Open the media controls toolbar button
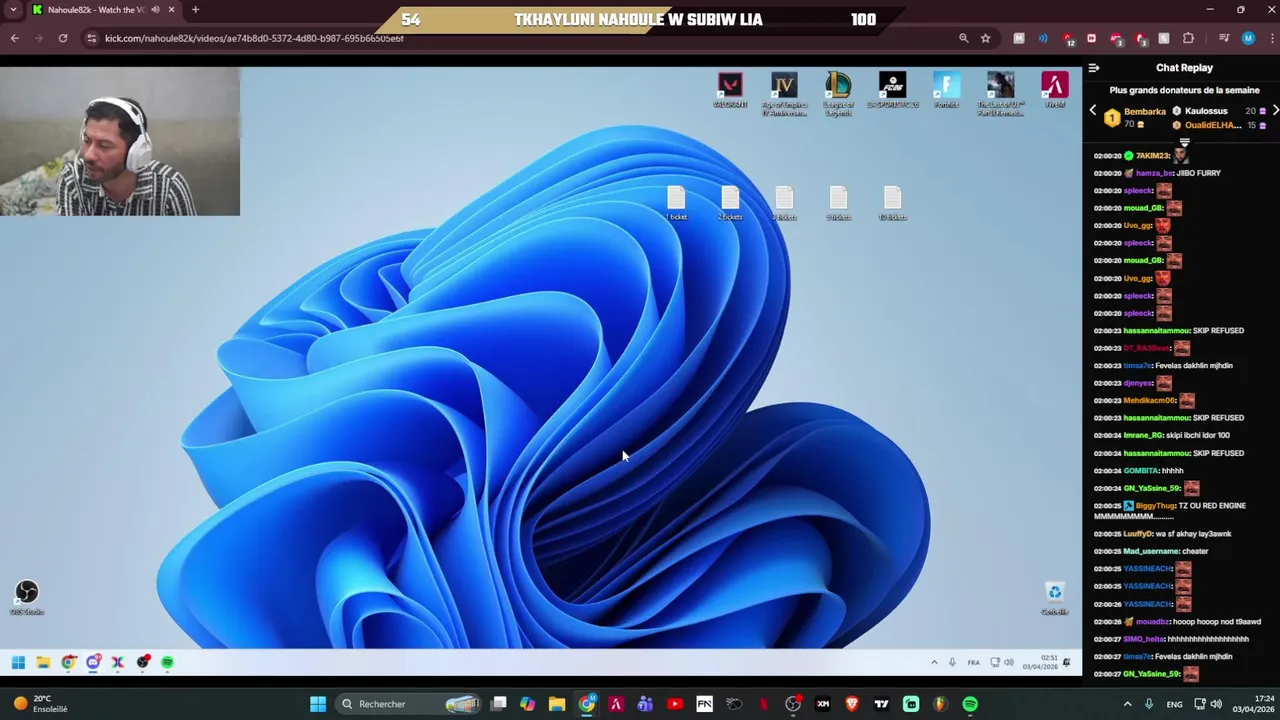Screen dimensions: 1280x720 [1223, 38]
